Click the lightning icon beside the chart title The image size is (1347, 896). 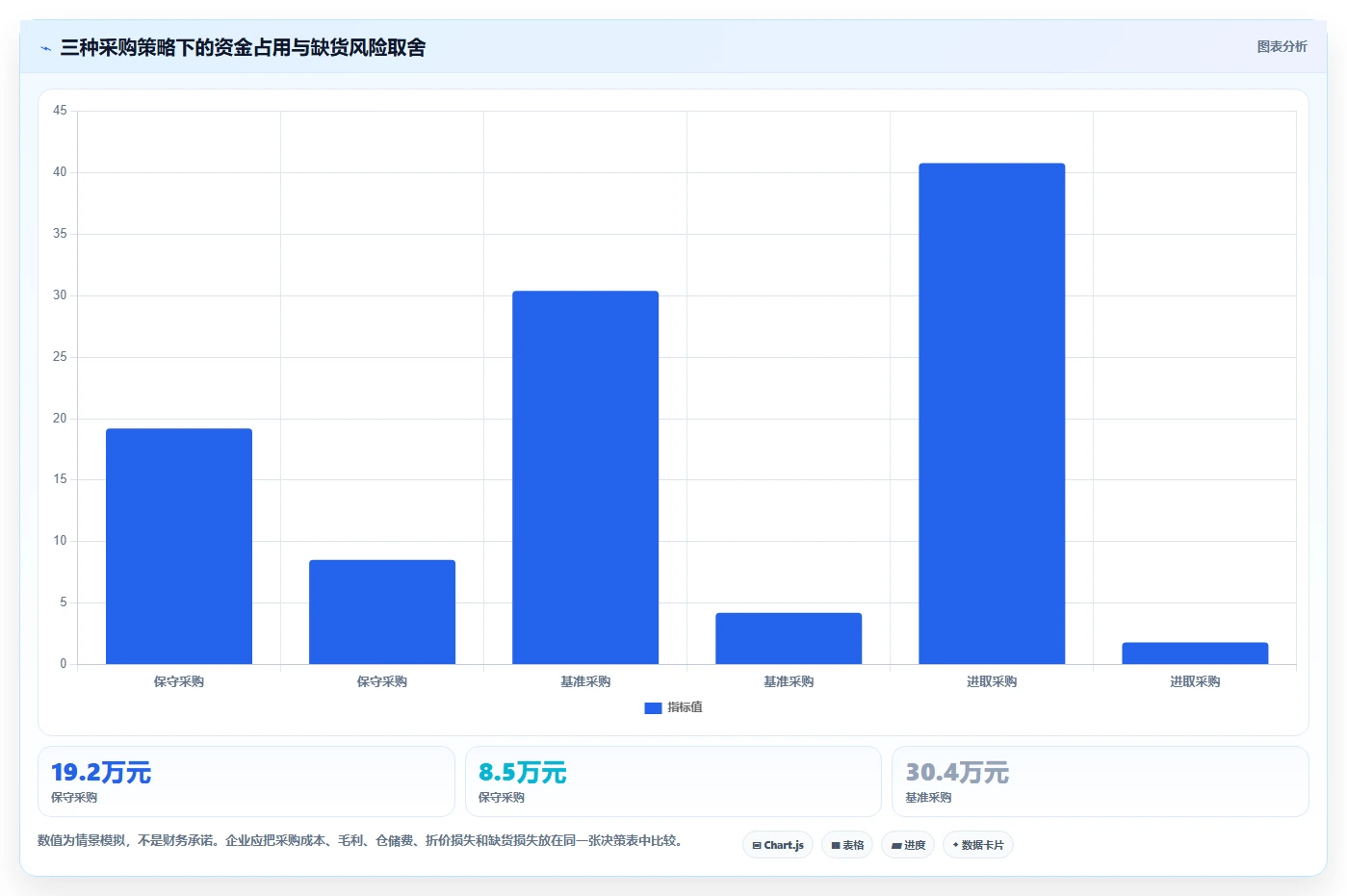[x=45, y=48]
